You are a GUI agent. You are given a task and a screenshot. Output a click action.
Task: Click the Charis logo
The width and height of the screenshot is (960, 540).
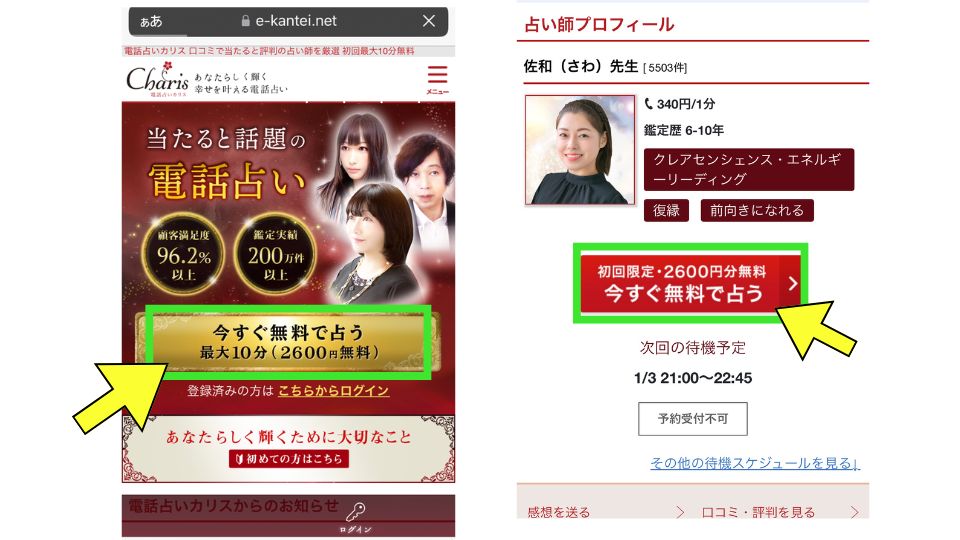[x=158, y=80]
